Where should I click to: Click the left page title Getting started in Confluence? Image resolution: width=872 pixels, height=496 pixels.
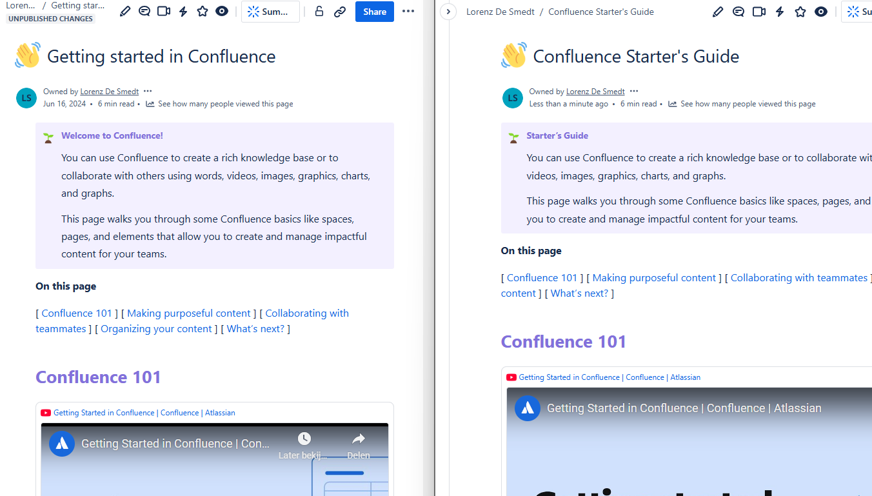[x=161, y=56]
